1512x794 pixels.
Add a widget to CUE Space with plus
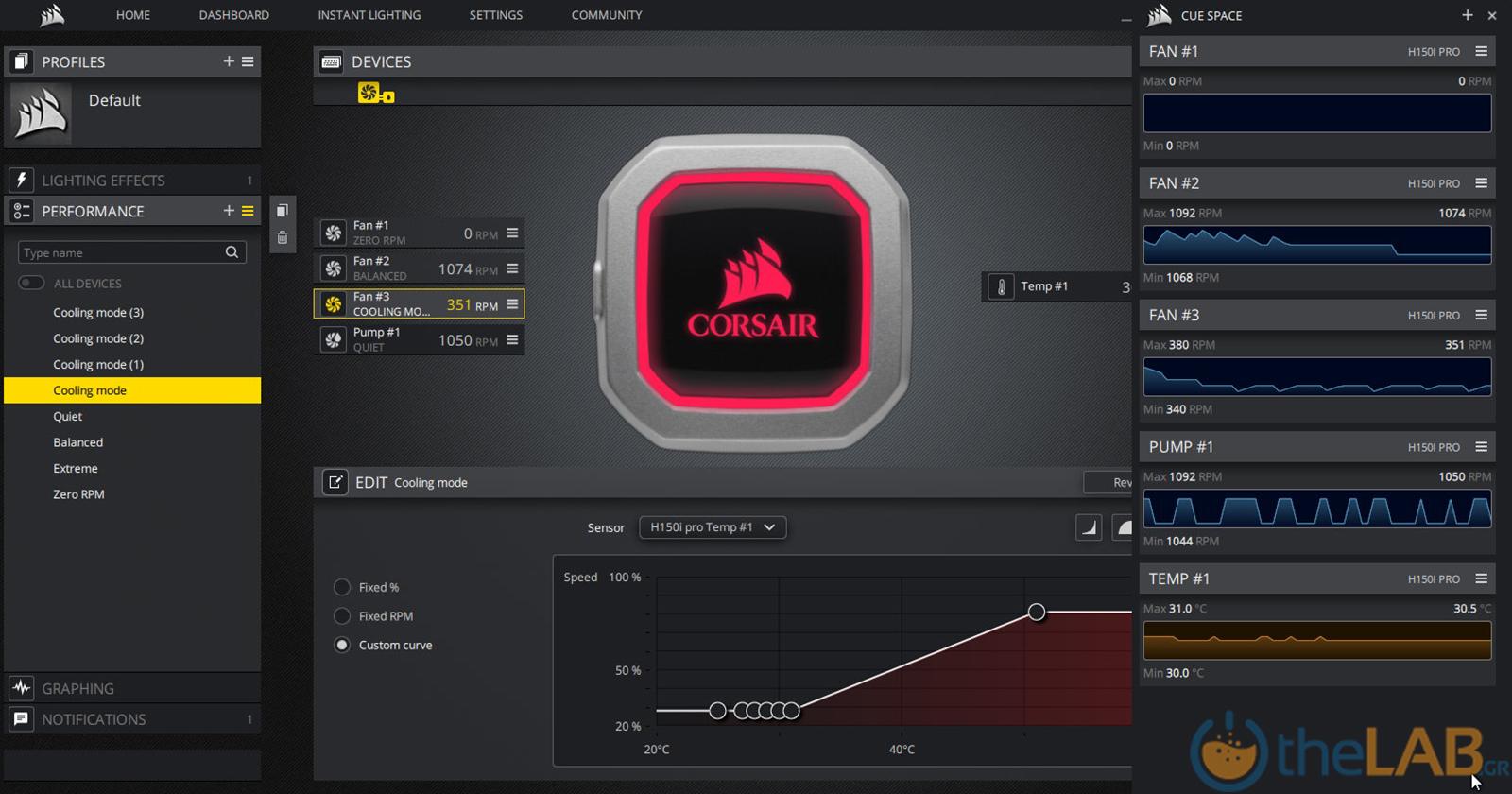[1468, 15]
